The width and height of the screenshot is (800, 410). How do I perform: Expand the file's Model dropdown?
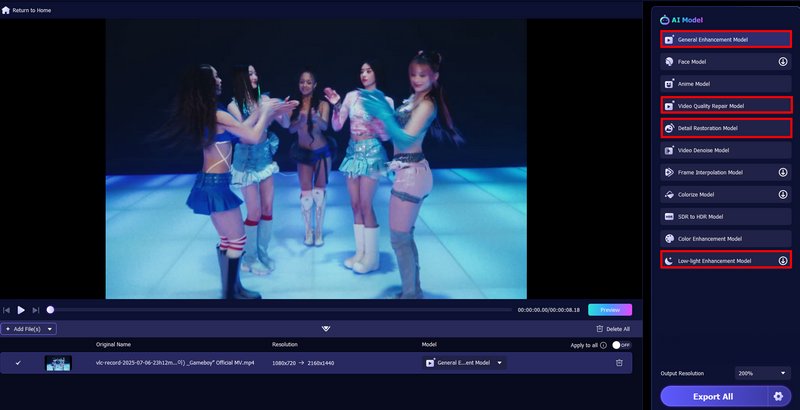pos(499,363)
